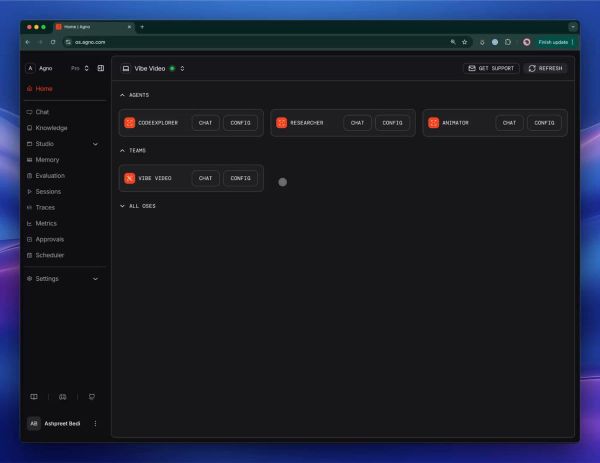Screen dimensions: 600x463
Task: Click the Researcher agent icon
Action: tap(282, 123)
